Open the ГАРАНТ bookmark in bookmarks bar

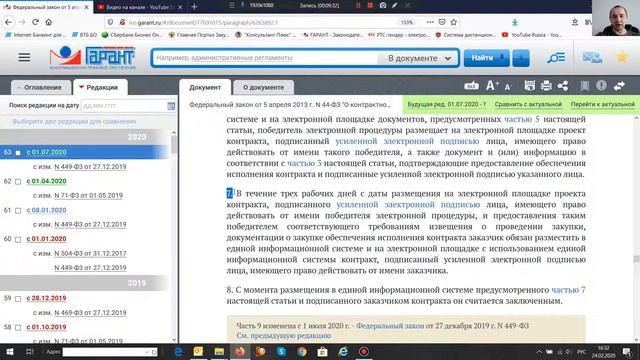click(333, 35)
